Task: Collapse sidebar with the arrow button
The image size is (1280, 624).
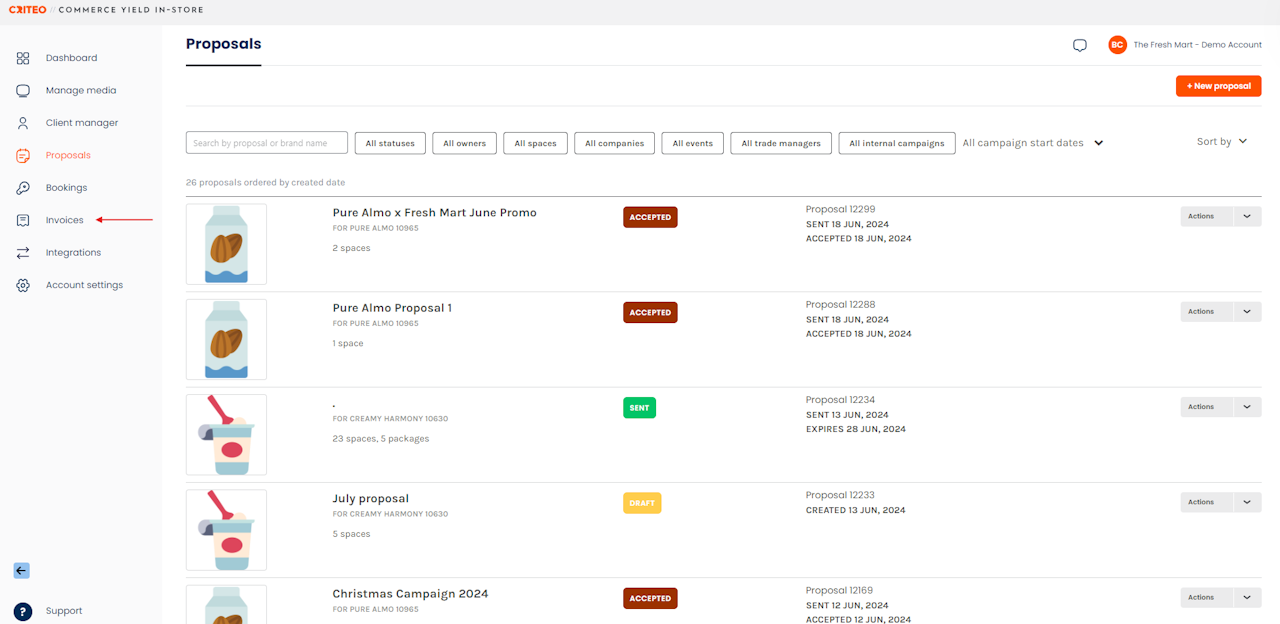Action: pos(21,571)
